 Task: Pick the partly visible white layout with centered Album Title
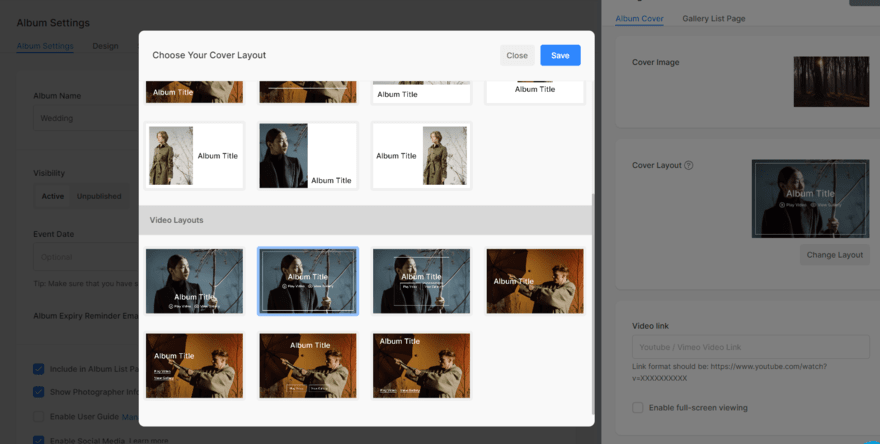tap(535, 93)
